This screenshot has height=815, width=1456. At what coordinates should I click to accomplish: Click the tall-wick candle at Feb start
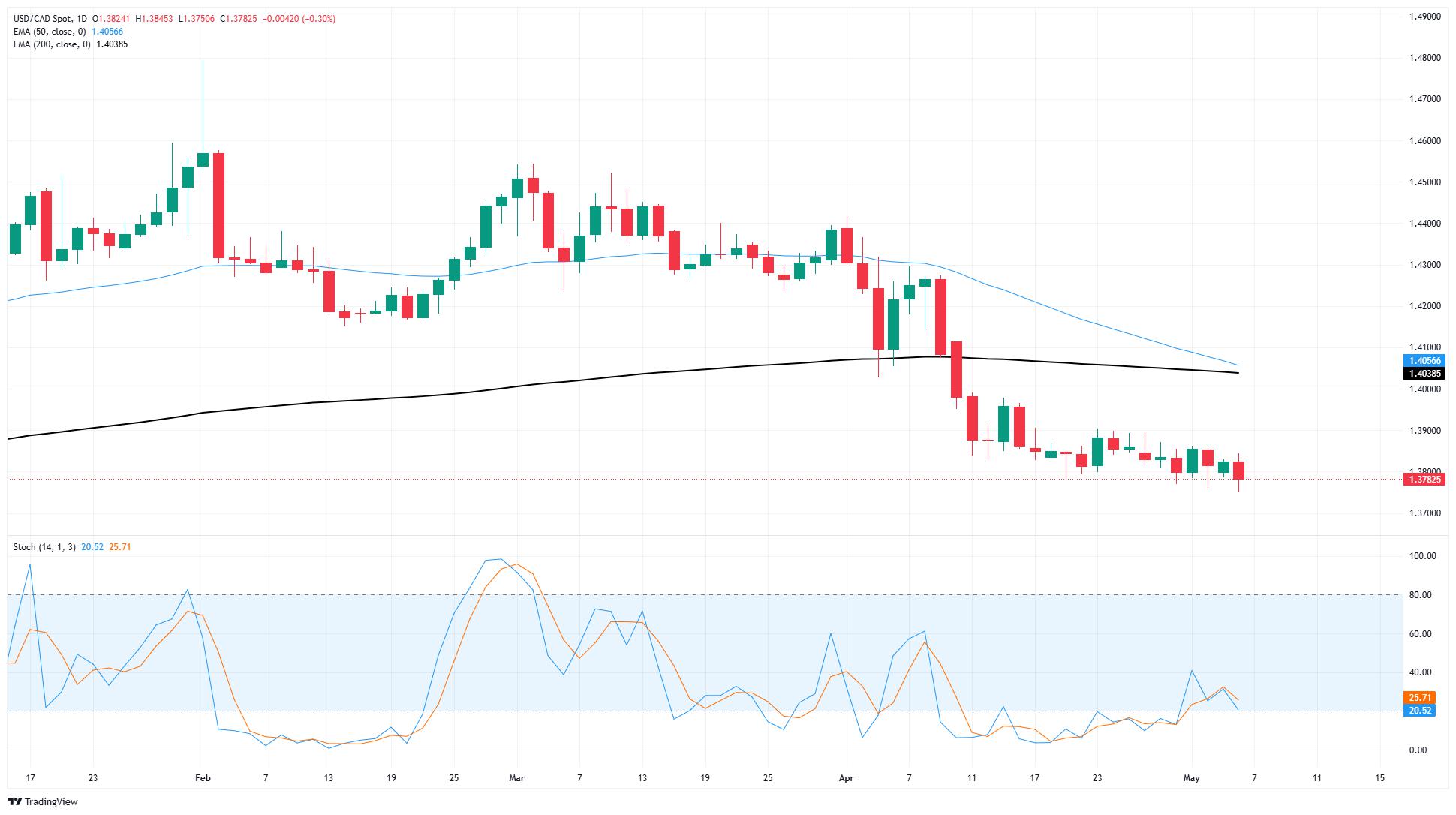tap(203, 159)
